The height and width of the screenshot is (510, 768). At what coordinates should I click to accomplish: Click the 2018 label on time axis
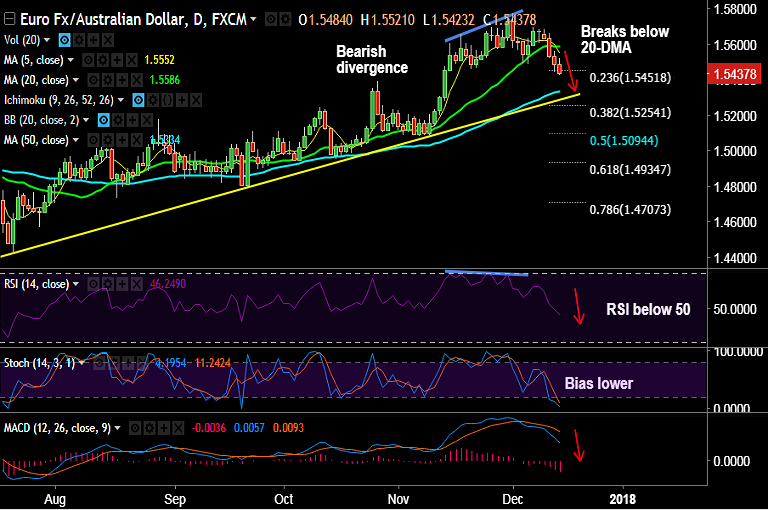[x=623, y=499]
